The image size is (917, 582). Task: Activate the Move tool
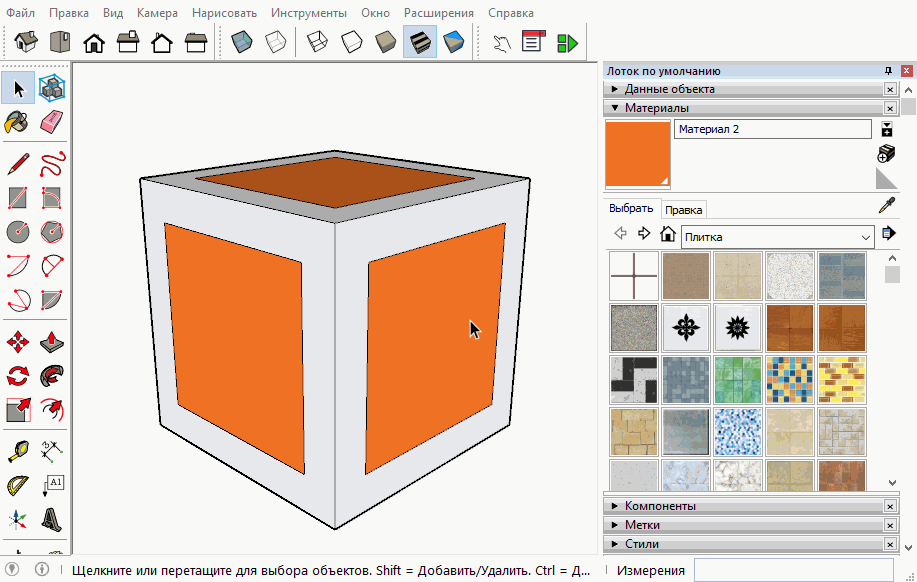(x=17, y=343)
